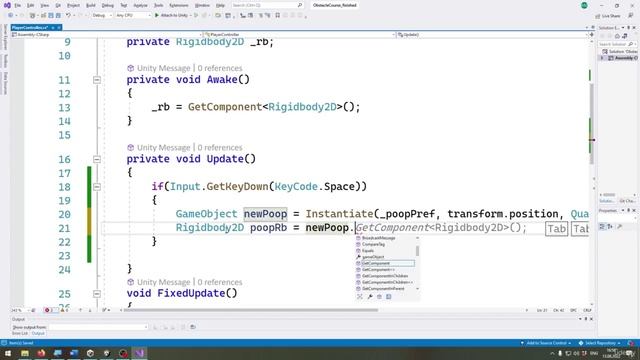Collapse the if block at line 18
This screenshot has height=360, width=640.
pyautogui.click(x=97, y=187)
